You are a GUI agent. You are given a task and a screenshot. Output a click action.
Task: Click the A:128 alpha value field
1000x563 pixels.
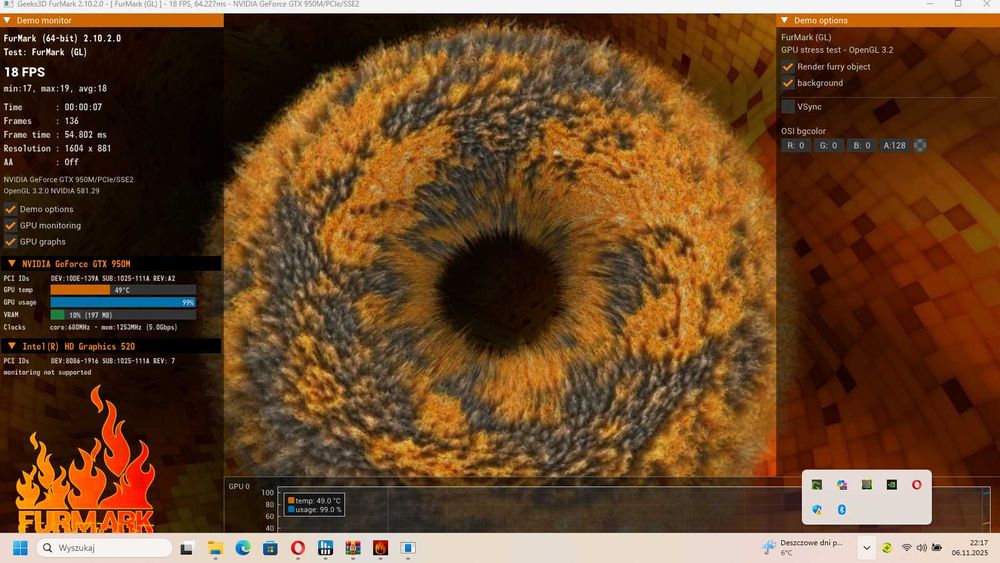click(894, 145)
